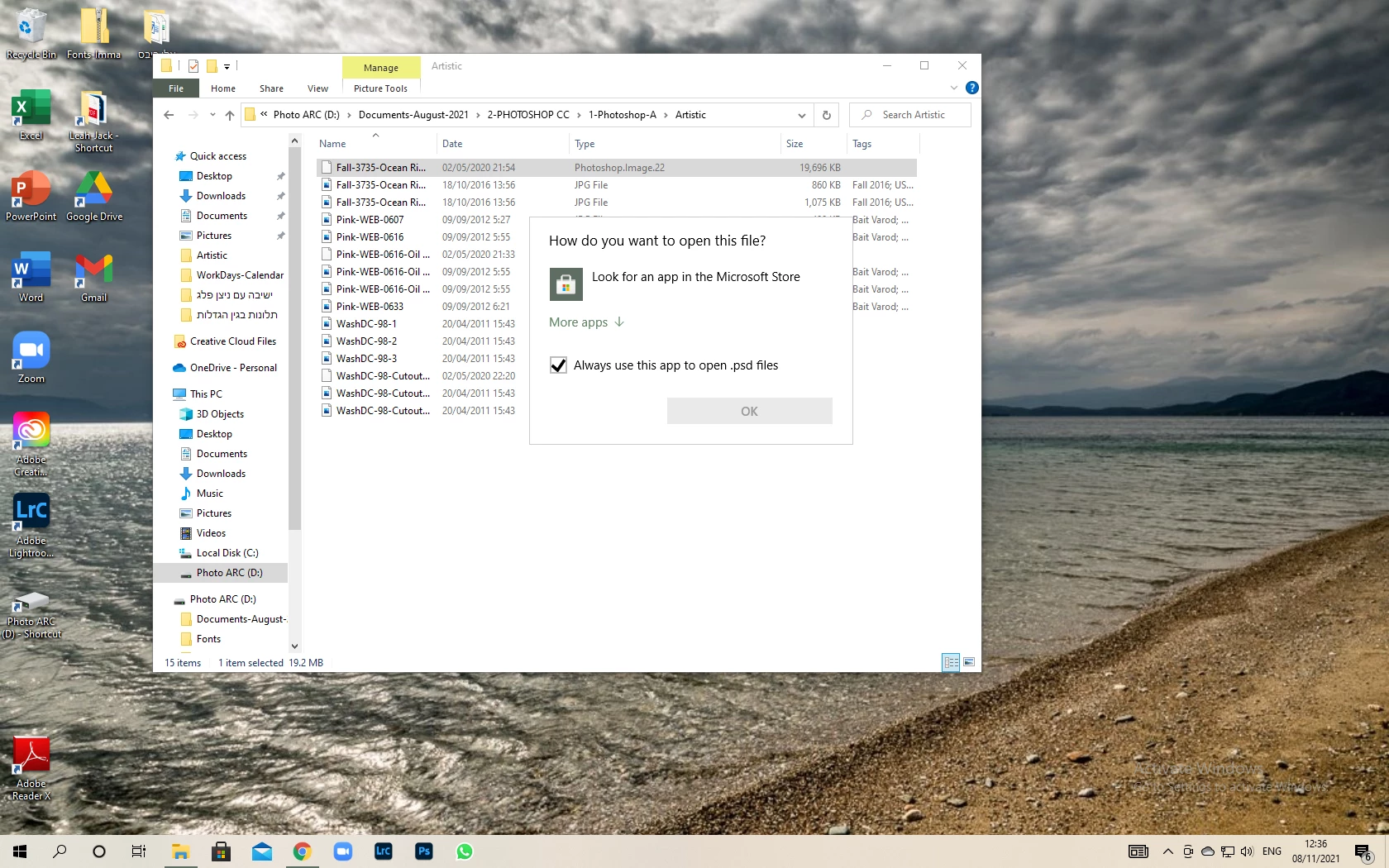Image resolution: width=1389 pixels, height=868 pixels.
Task: Open the File menu tab
Action: (x=176, y=88)
